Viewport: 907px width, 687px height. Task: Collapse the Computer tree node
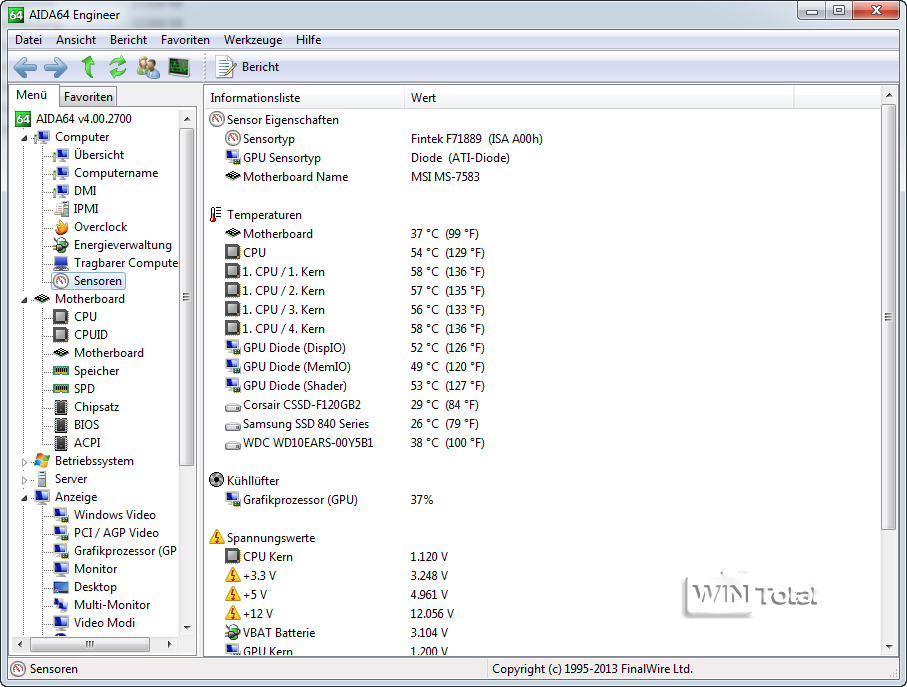[24, 138]
